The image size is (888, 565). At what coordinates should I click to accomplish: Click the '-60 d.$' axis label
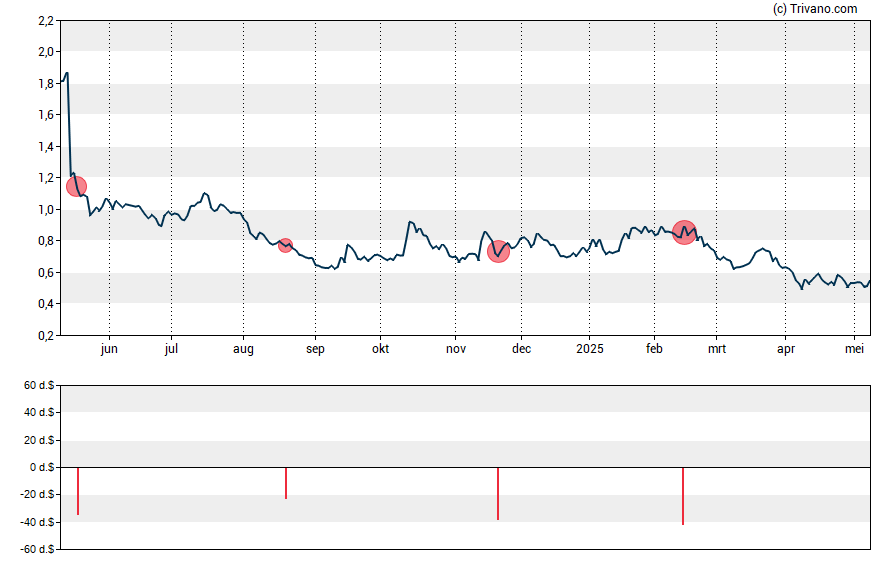click(37, 549)
